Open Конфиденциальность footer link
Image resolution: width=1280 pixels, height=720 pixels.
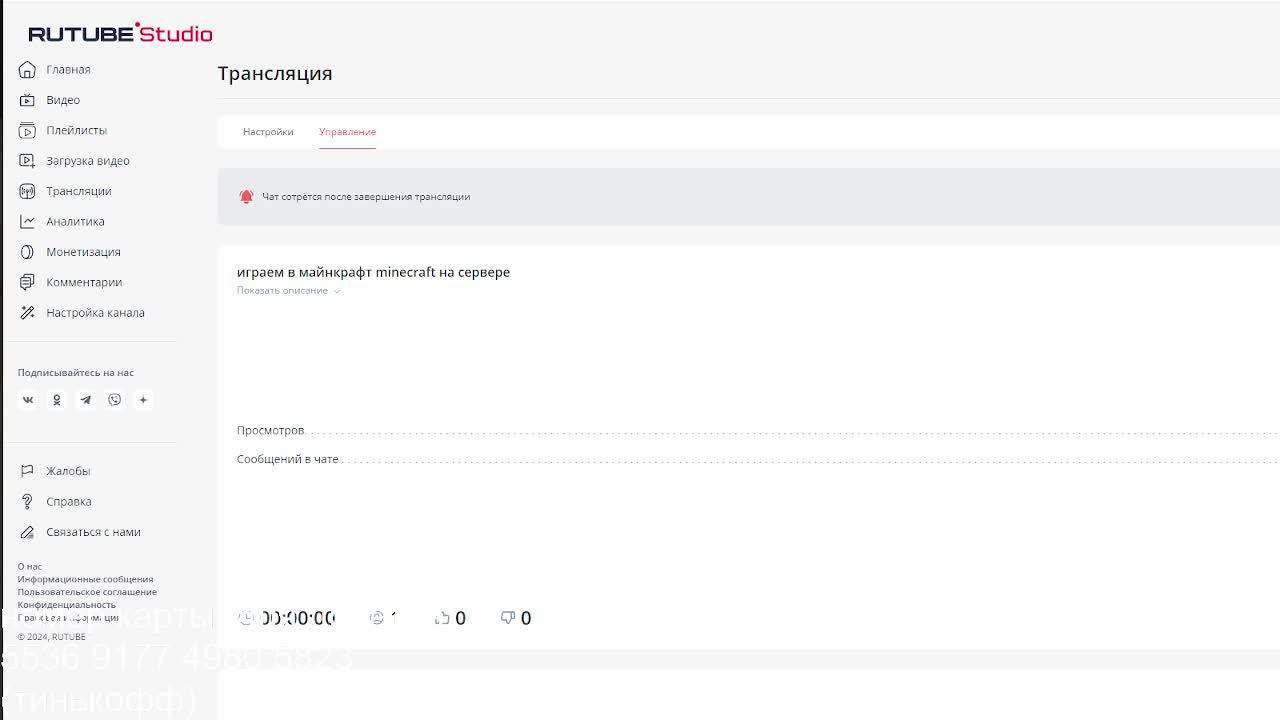(x=66, y=605)
